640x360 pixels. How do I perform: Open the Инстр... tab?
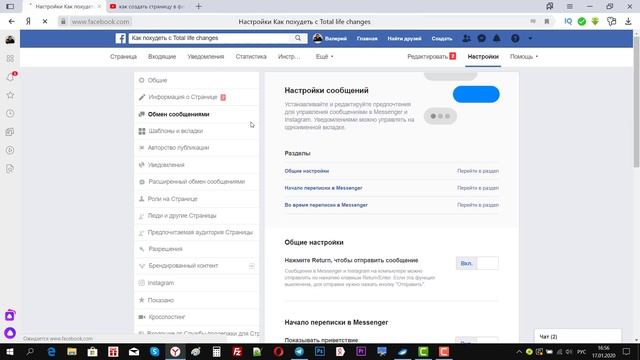pyautogui.click(x=289, y=57)
